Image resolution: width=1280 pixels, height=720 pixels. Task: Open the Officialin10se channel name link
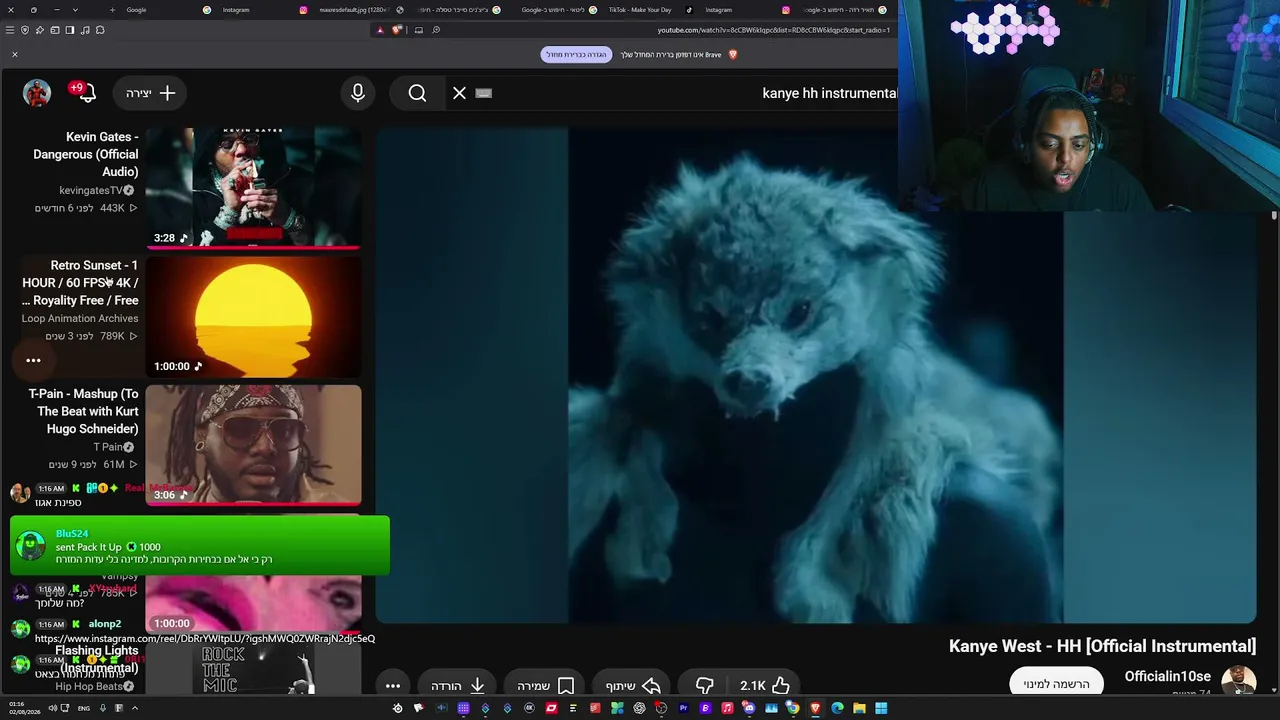1167,677
